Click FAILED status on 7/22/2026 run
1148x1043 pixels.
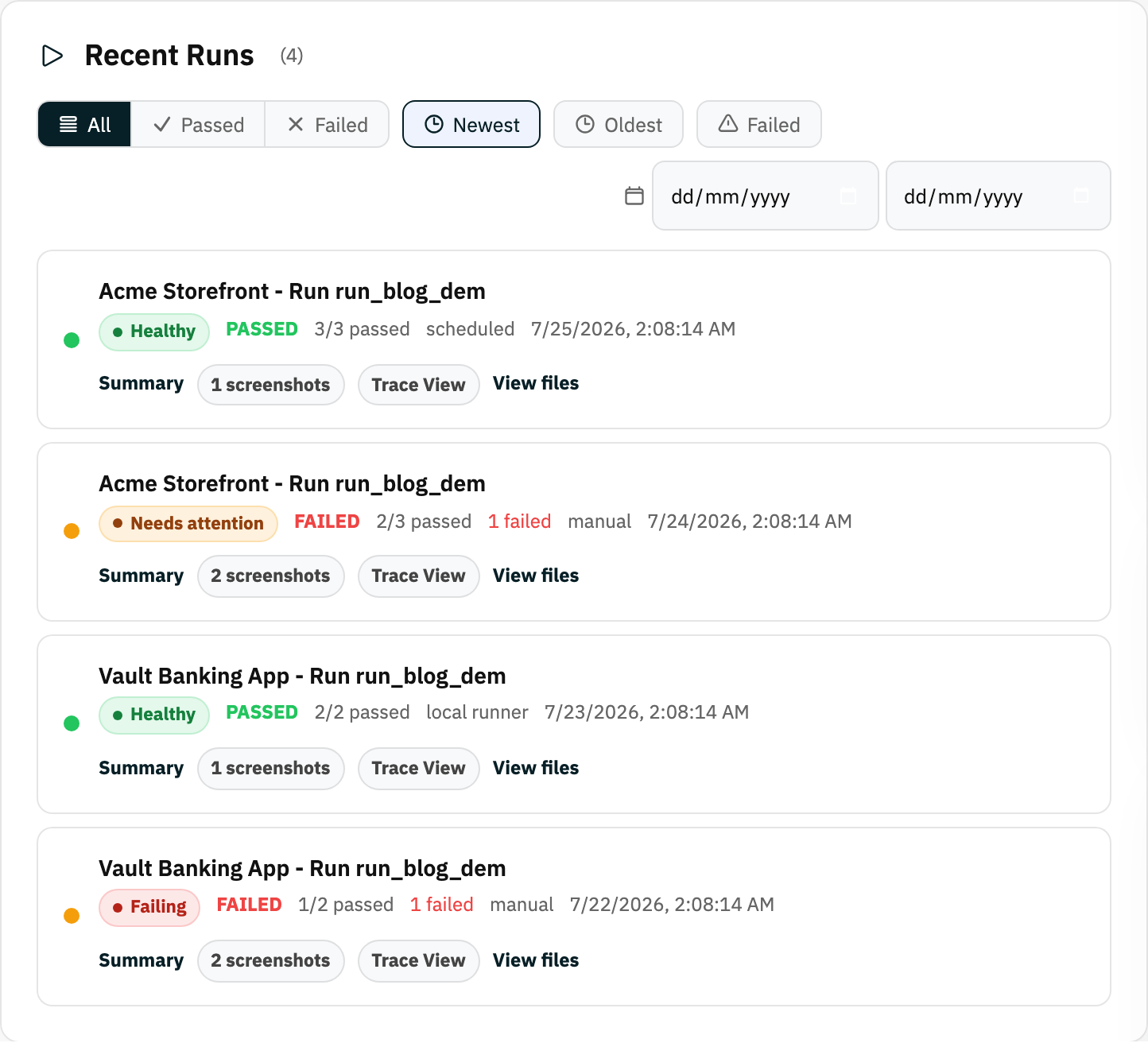pyautogui.click(x=249, y=905)
